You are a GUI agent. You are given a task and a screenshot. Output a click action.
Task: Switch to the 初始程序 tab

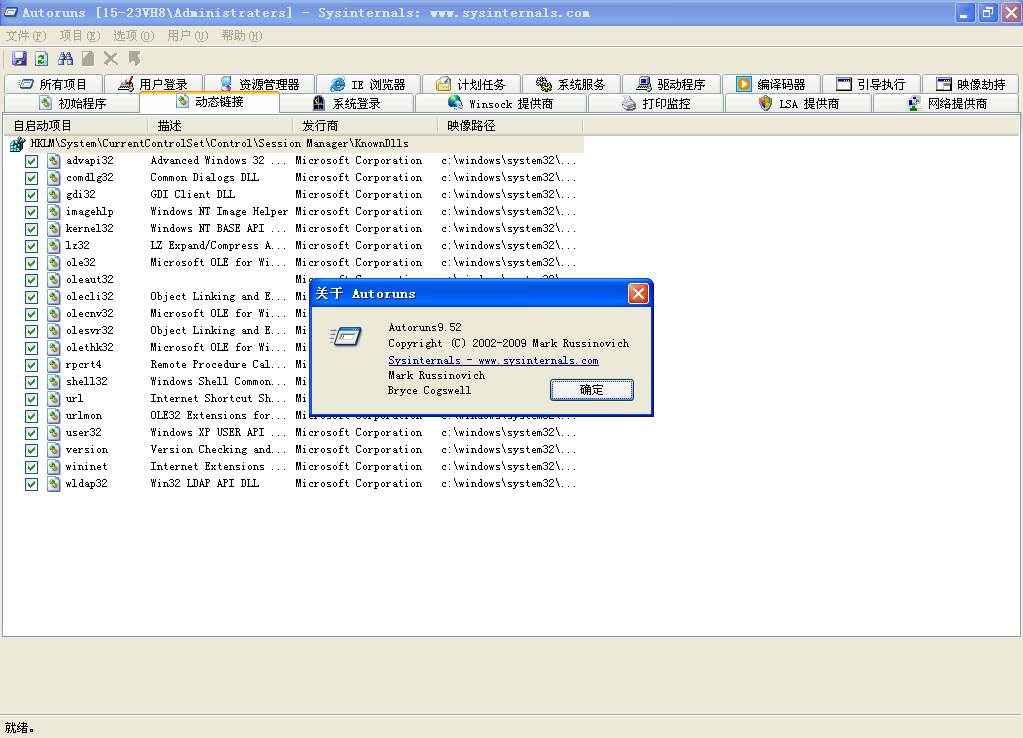(72, 103)
